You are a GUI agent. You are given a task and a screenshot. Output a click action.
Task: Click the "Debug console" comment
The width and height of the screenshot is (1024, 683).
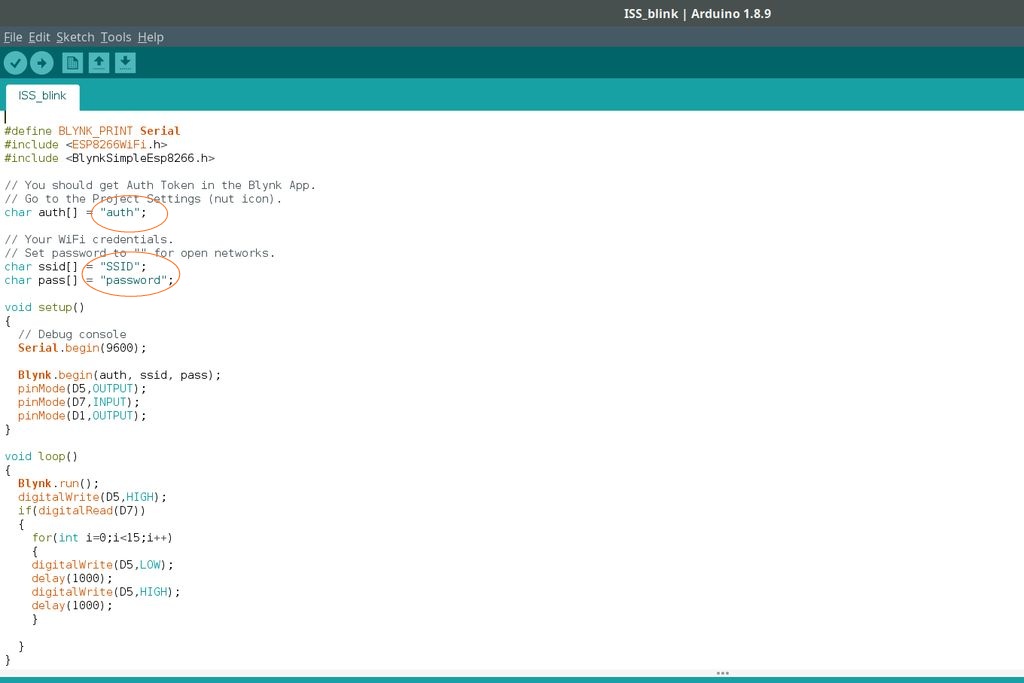click(72, 334)
